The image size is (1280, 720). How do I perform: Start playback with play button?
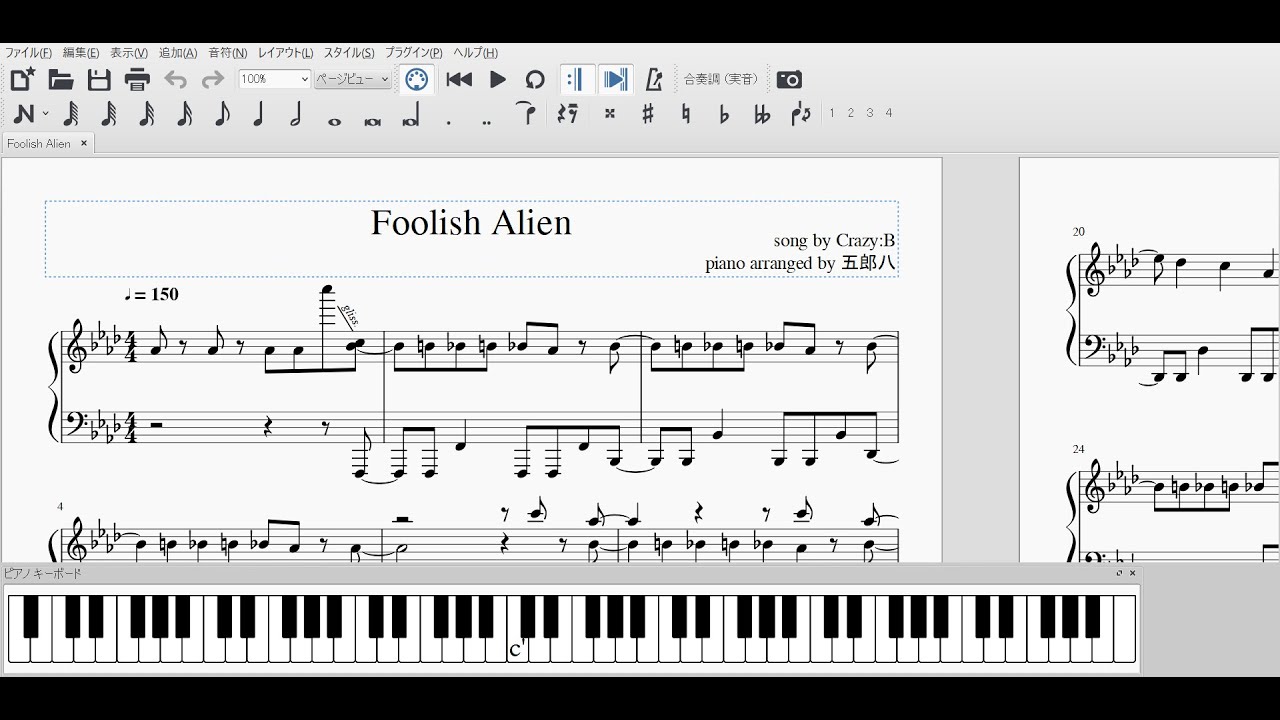tap(498, 80)
